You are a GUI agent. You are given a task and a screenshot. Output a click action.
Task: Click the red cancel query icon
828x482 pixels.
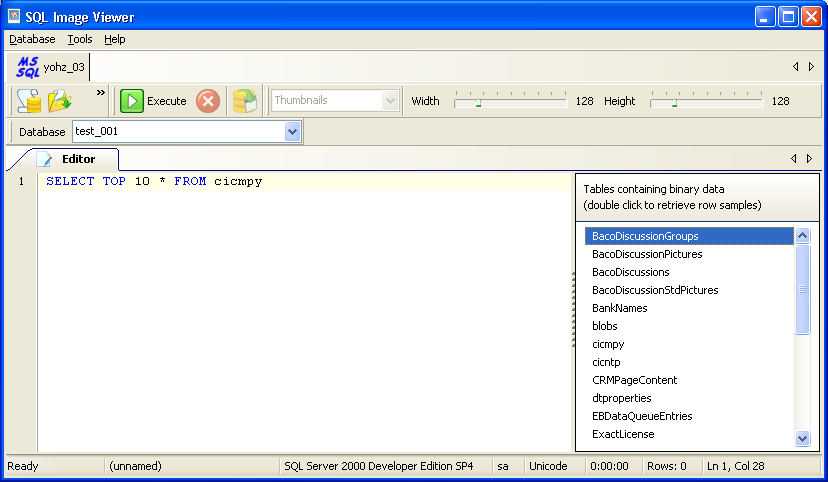point(208,101)
